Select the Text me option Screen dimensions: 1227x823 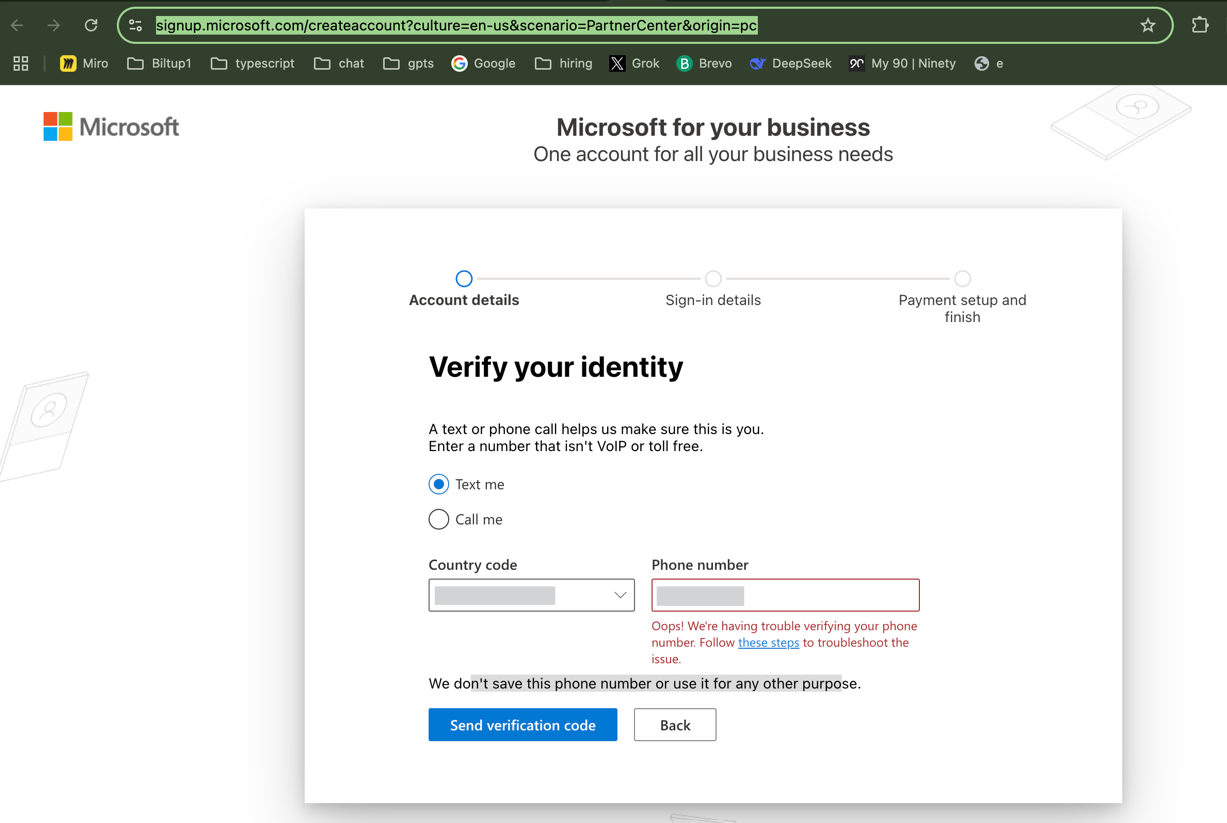[x=438, y=484]
